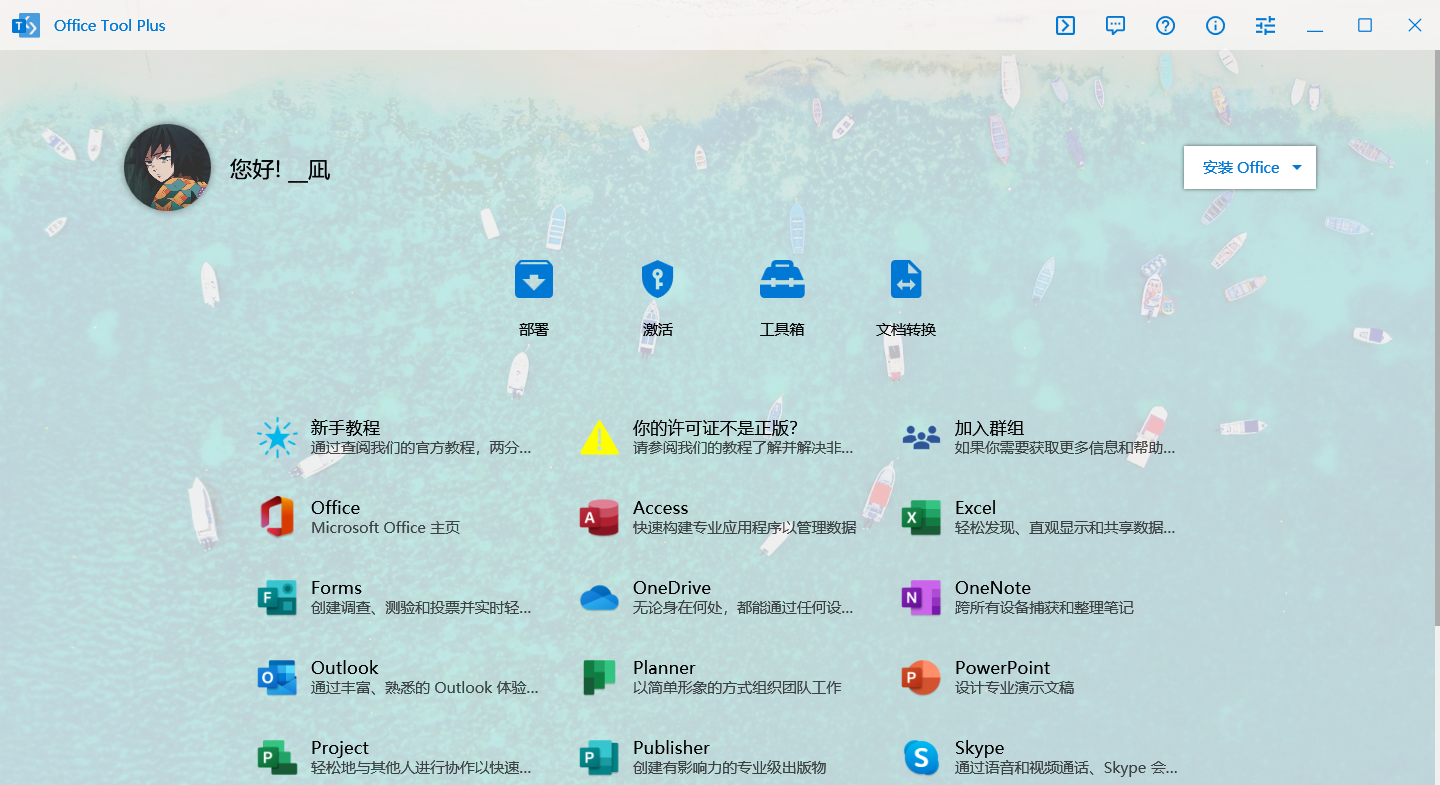Open the OneNote app icon
The image size is (1440, 785).
pyautogui.click(x=921, y=597)
